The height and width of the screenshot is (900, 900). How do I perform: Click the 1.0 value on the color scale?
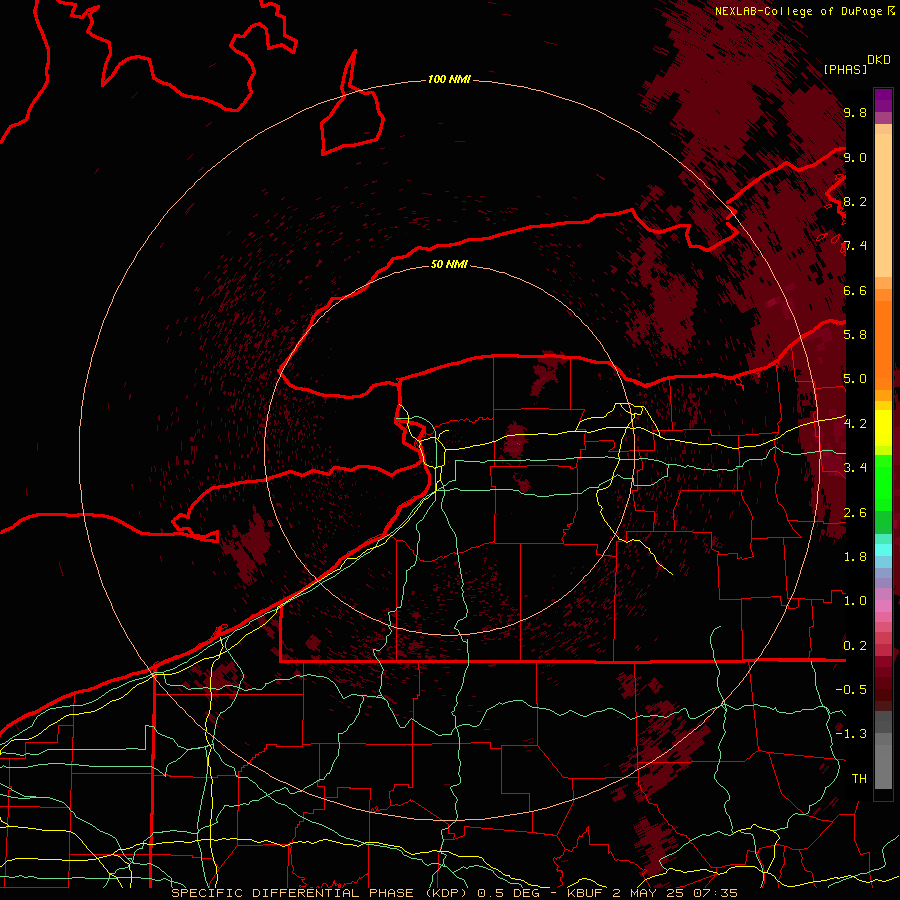coord(855,601)
